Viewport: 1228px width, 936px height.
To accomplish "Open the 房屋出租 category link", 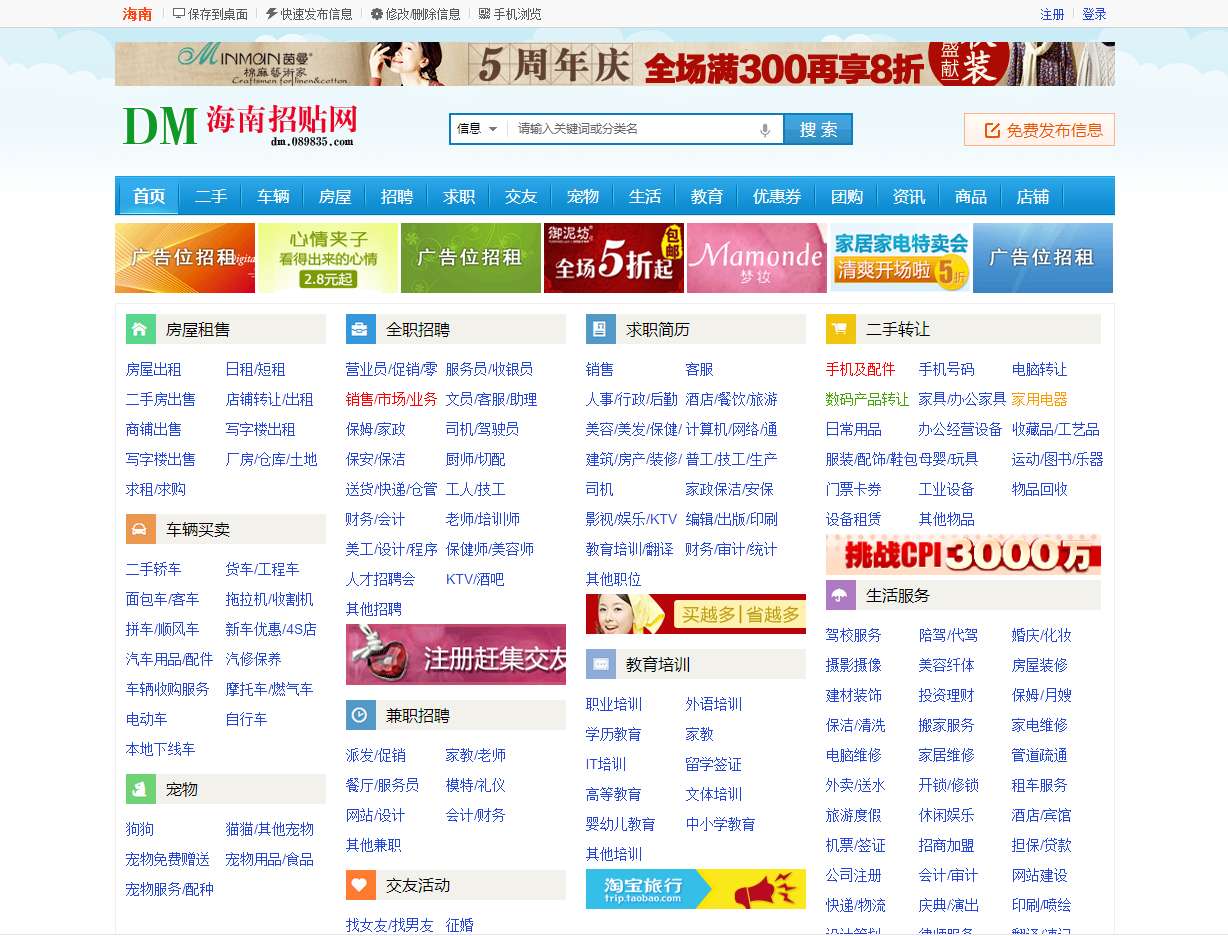I will [x=154, y=369].
